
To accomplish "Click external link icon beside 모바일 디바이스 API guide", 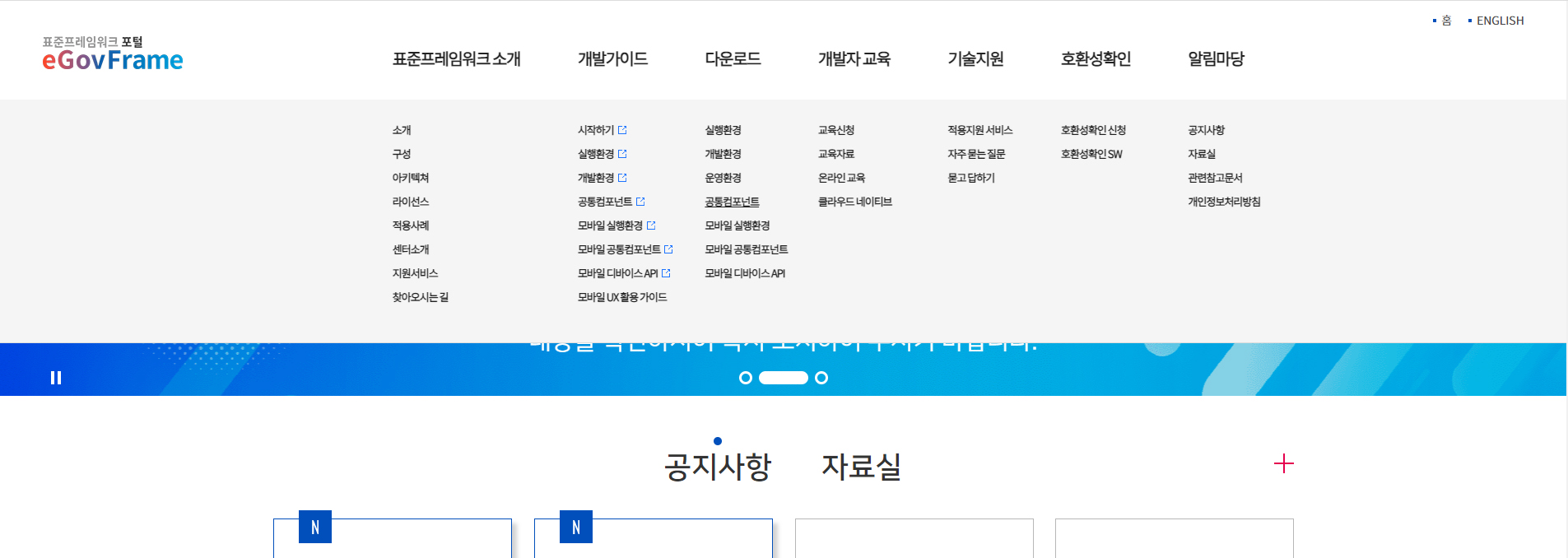I will point(666,273).
